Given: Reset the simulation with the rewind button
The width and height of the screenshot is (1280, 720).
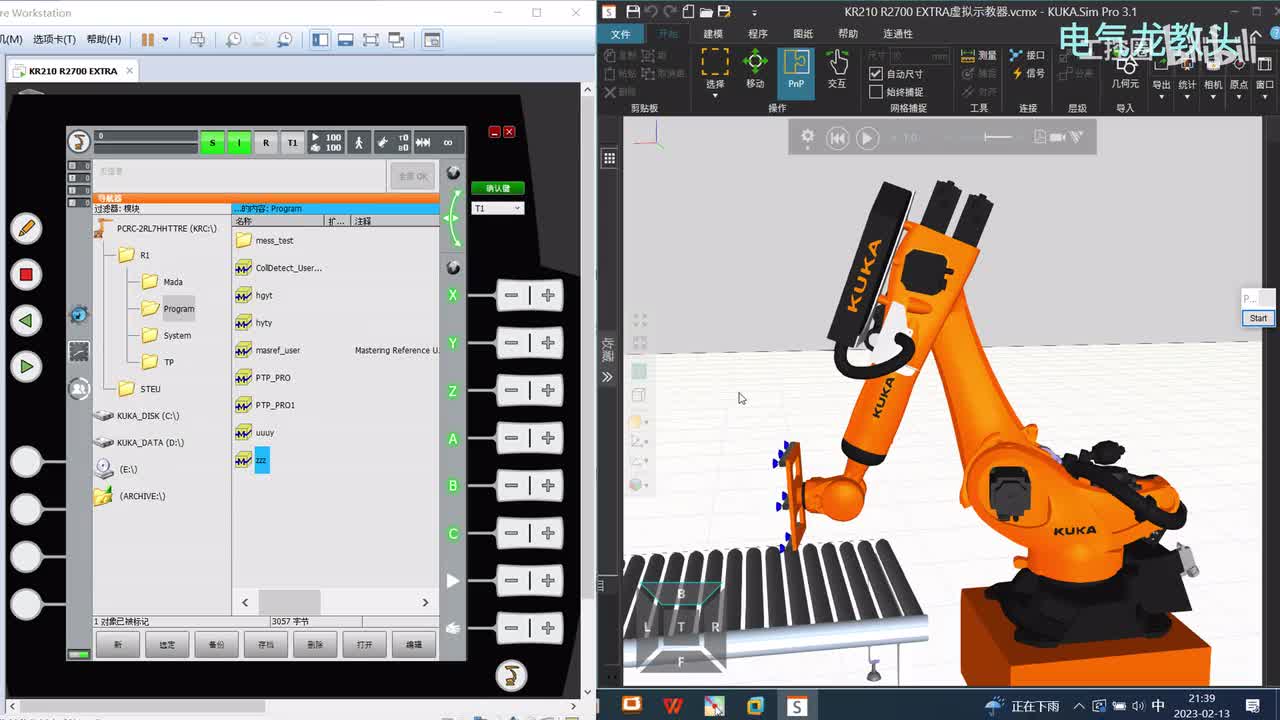Looking at the screenshot, I should pyautogui.click(x=838, y=138).
